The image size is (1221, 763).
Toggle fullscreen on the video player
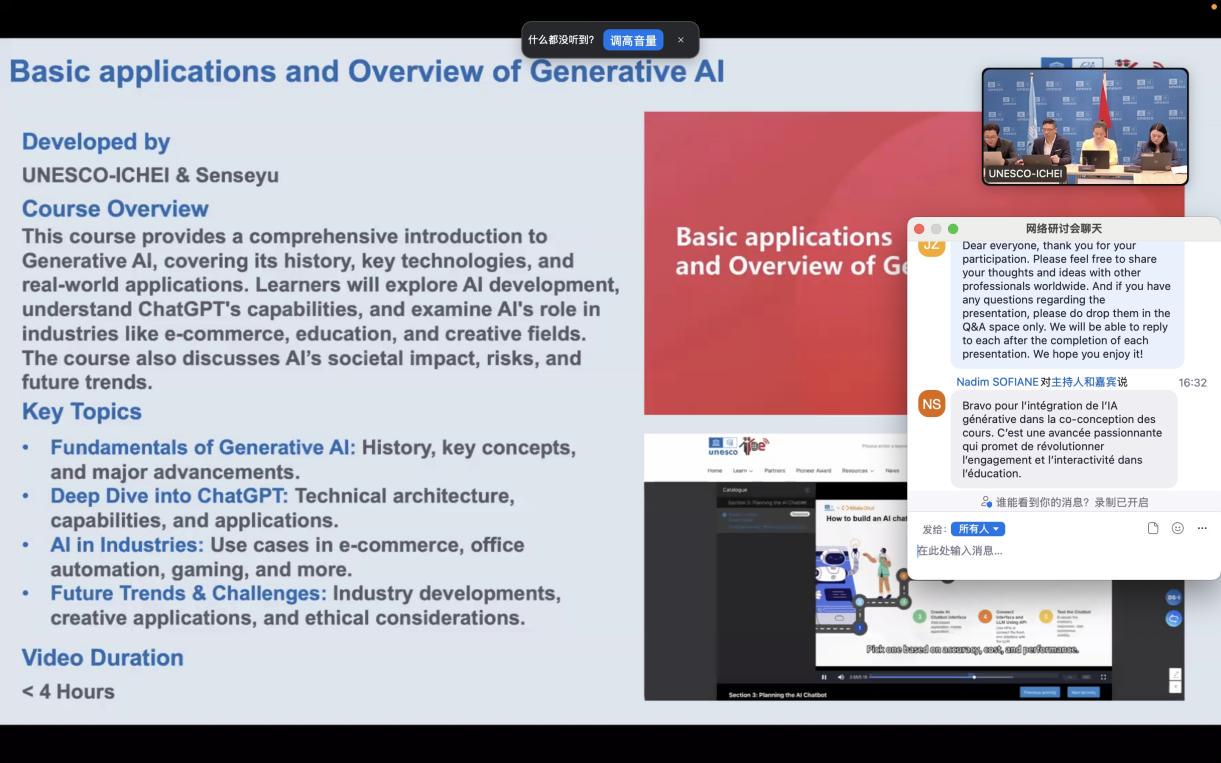(1103, 677)
